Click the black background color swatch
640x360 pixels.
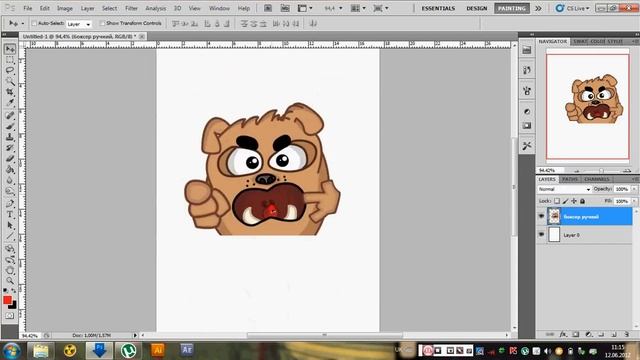tap(13, 305)
